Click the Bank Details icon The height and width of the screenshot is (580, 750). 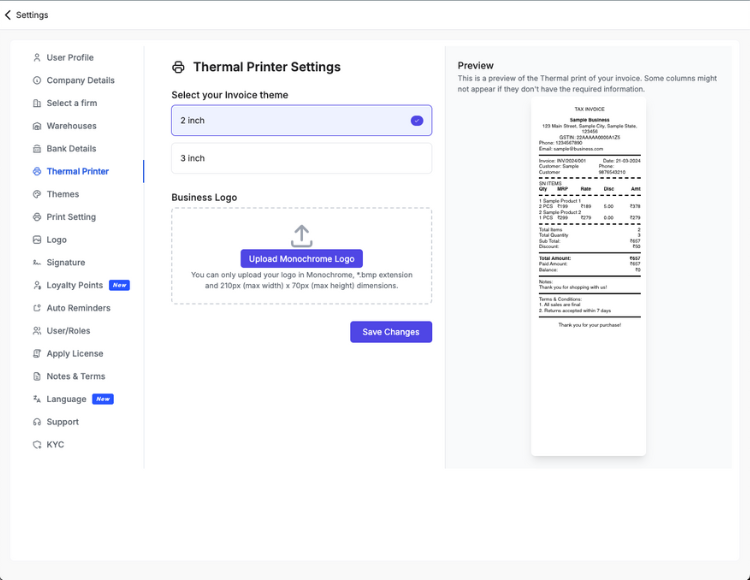point(37,149)
